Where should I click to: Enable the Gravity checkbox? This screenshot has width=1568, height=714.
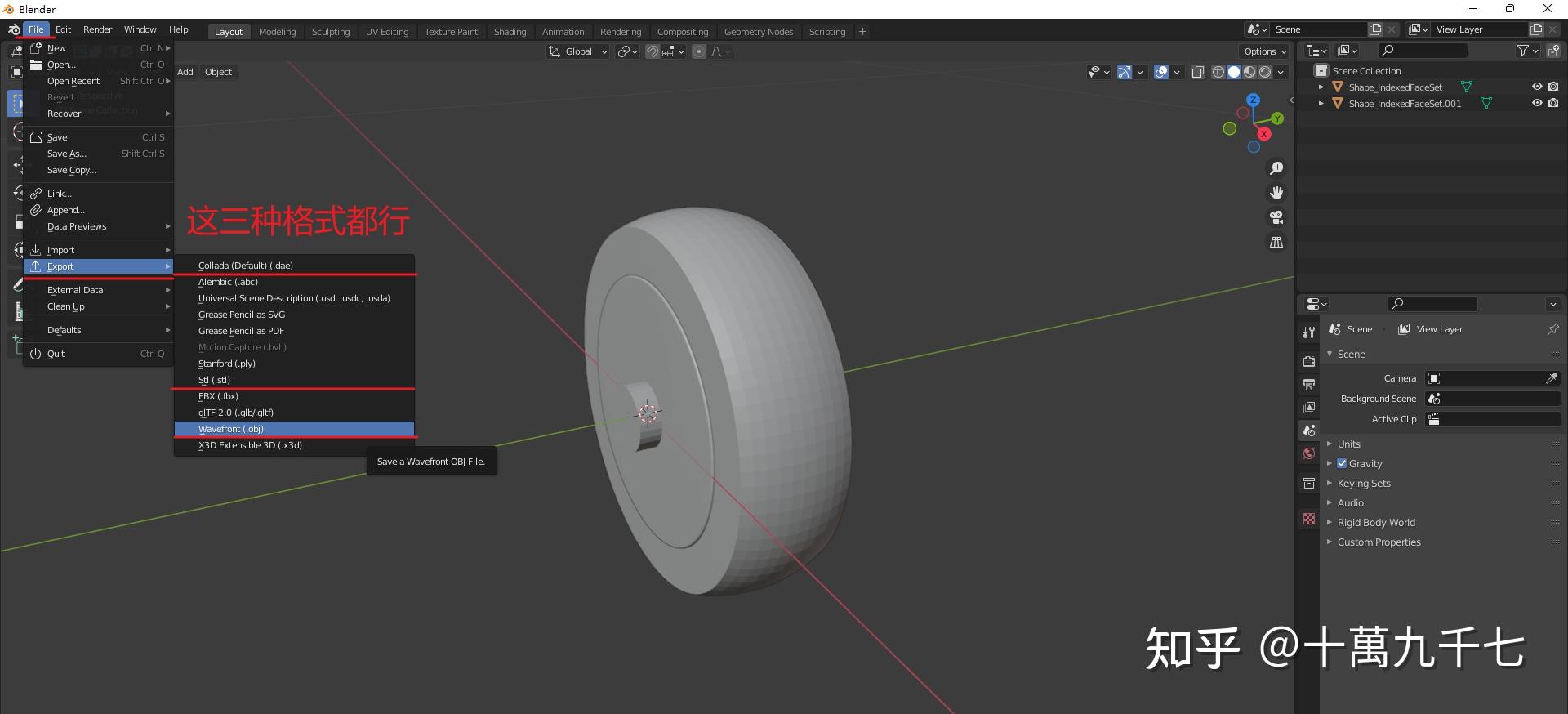(x=1342, y=463)
